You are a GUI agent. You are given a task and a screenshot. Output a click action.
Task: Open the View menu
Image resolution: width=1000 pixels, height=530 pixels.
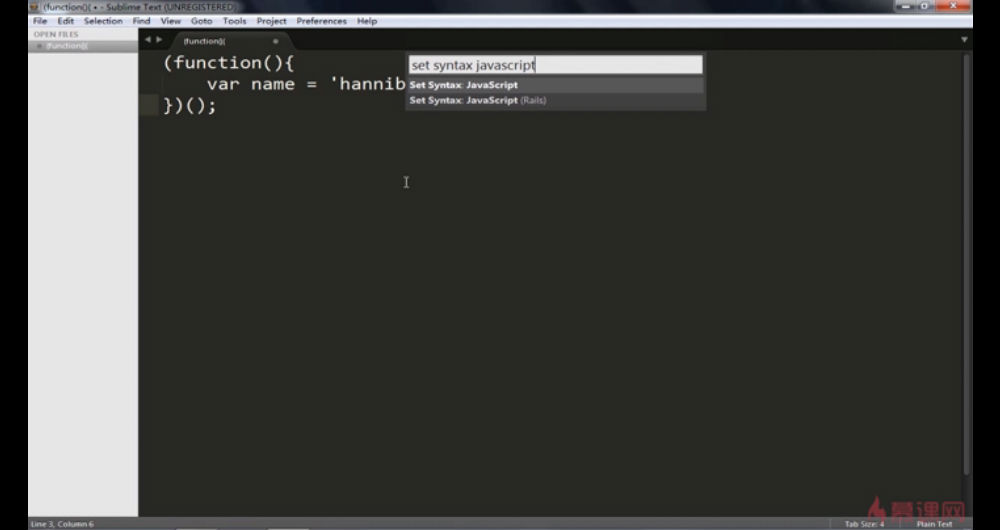point(170,21)
